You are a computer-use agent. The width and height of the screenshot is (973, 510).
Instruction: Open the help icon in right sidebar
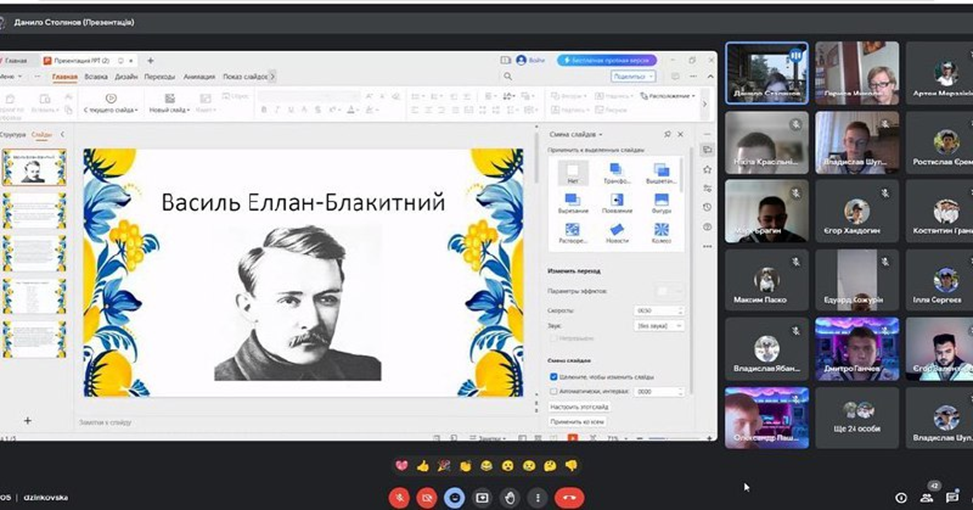(707, 227)
